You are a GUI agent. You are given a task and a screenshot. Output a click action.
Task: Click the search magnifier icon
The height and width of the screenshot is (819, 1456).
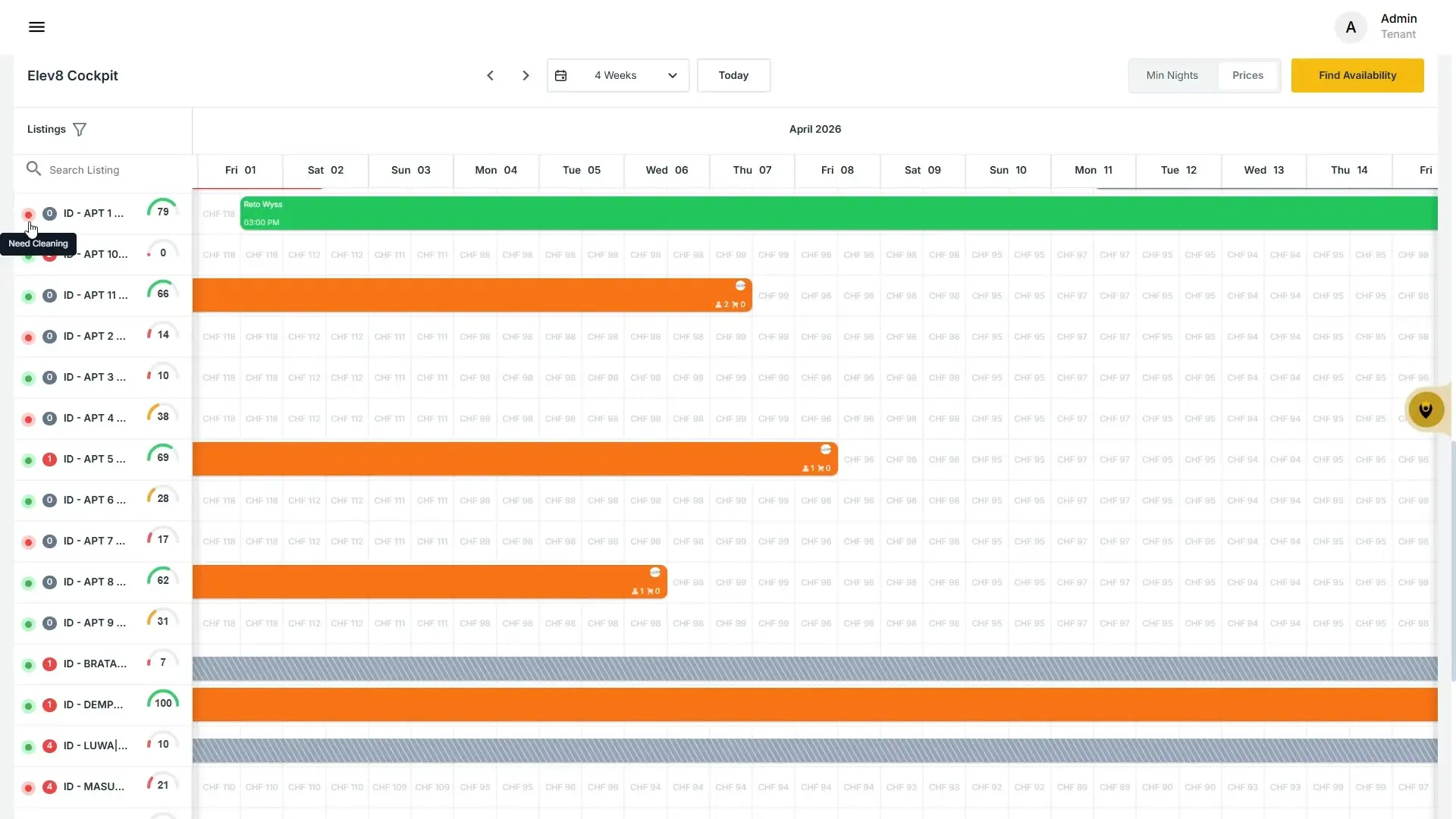(33, 169)
